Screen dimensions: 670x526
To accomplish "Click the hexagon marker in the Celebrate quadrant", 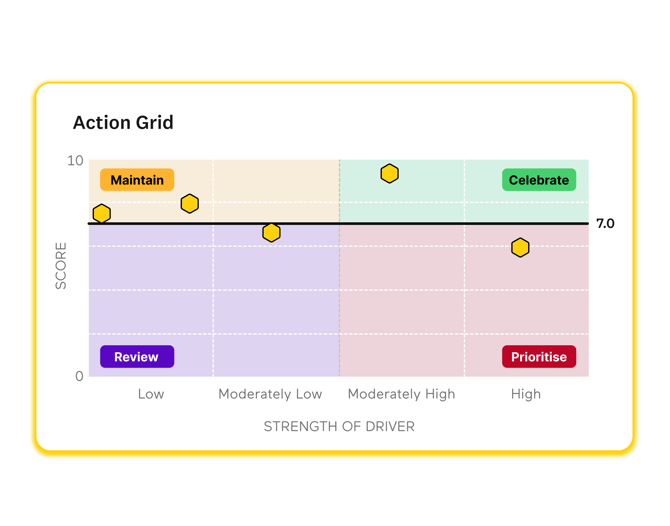I will [390, 174].
